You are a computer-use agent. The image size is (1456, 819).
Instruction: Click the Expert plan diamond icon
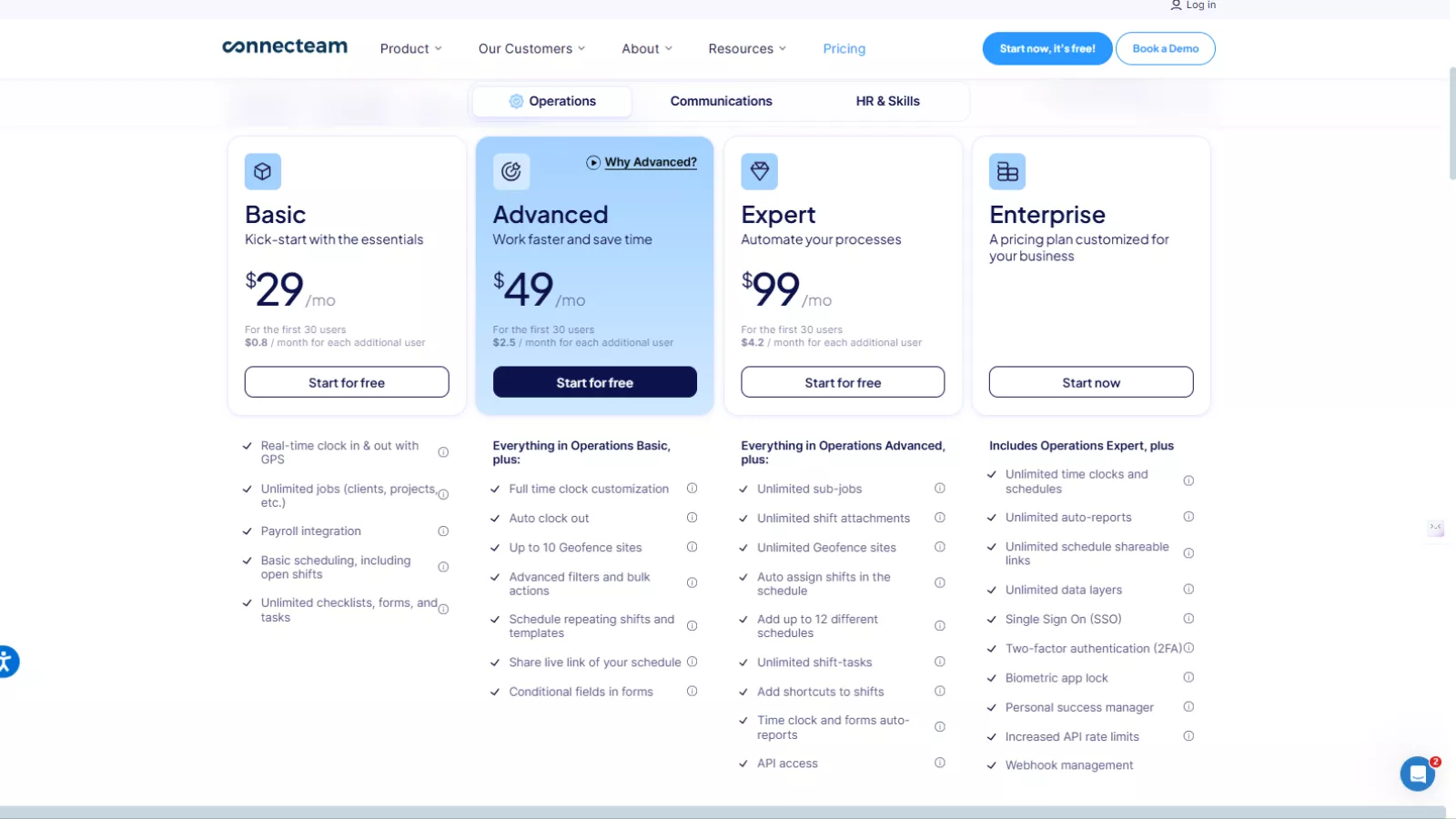pyautogui.click(x=760, y=171)
